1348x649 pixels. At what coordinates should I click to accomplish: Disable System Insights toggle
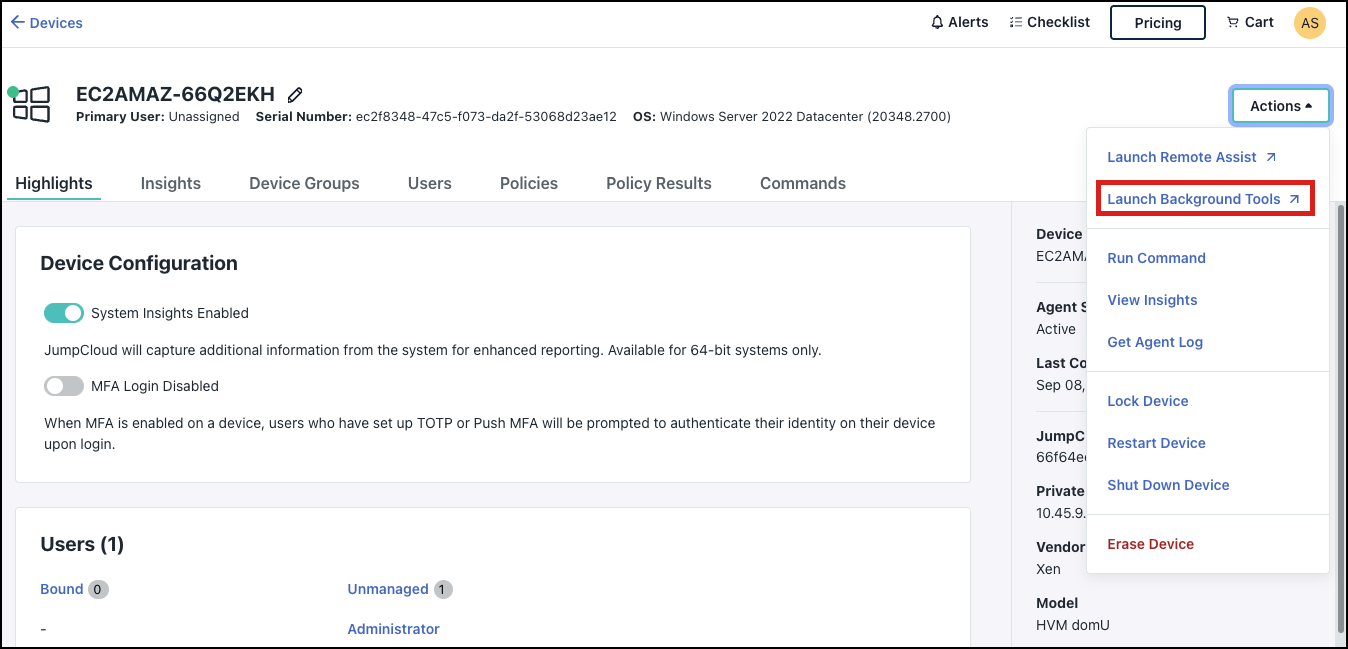tap(63, 313)
